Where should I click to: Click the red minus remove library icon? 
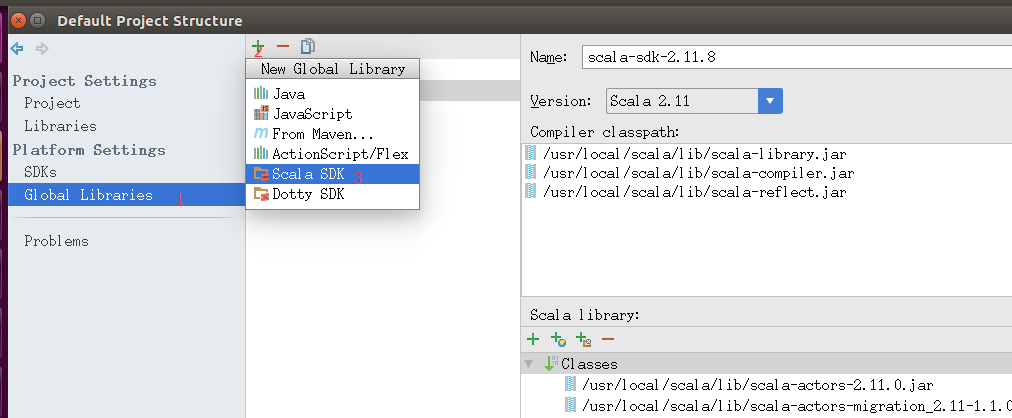[283, 46]
